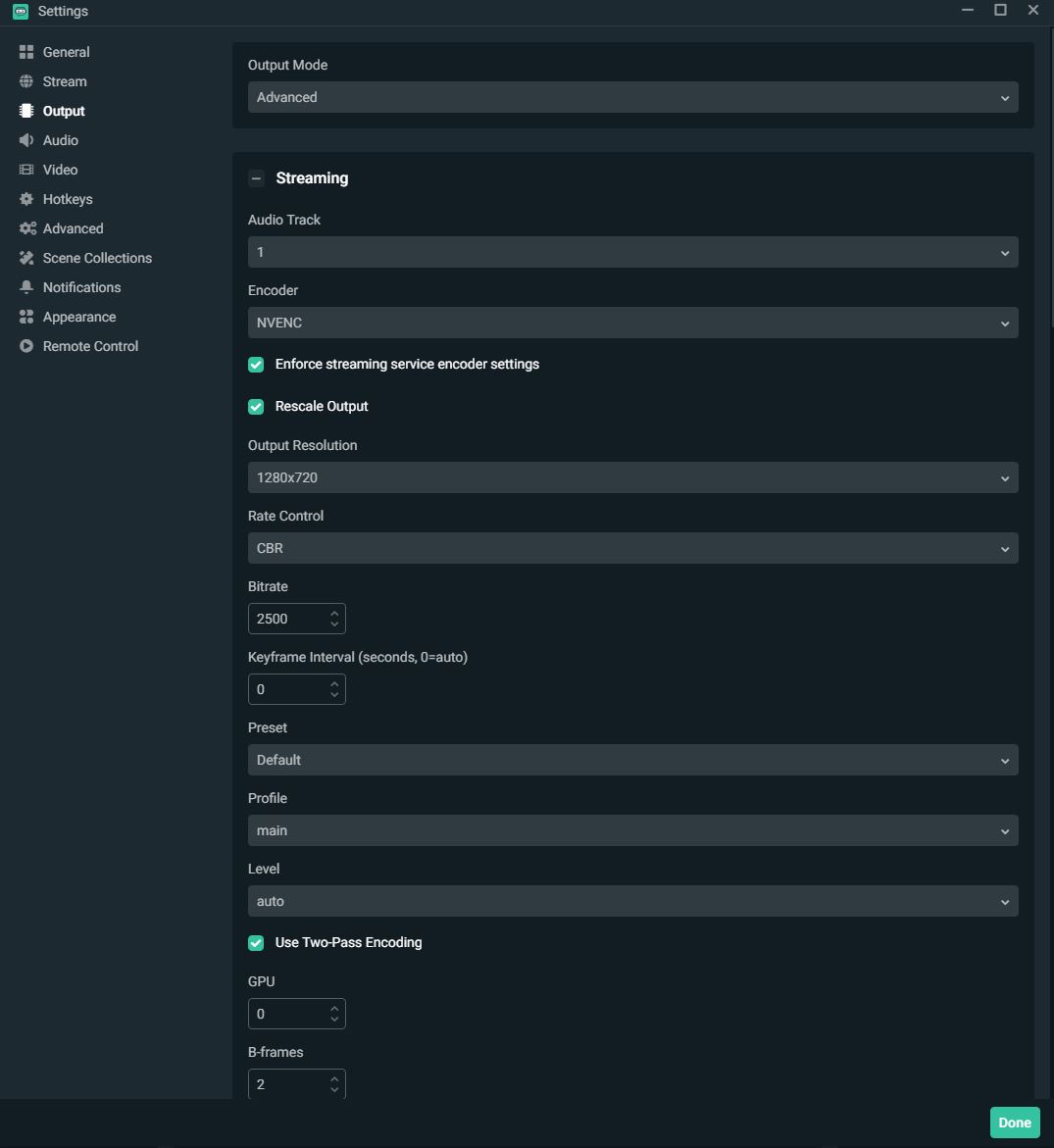
Task: Turn off Use Two-Pass Encoding
Action: pos(256,943)
